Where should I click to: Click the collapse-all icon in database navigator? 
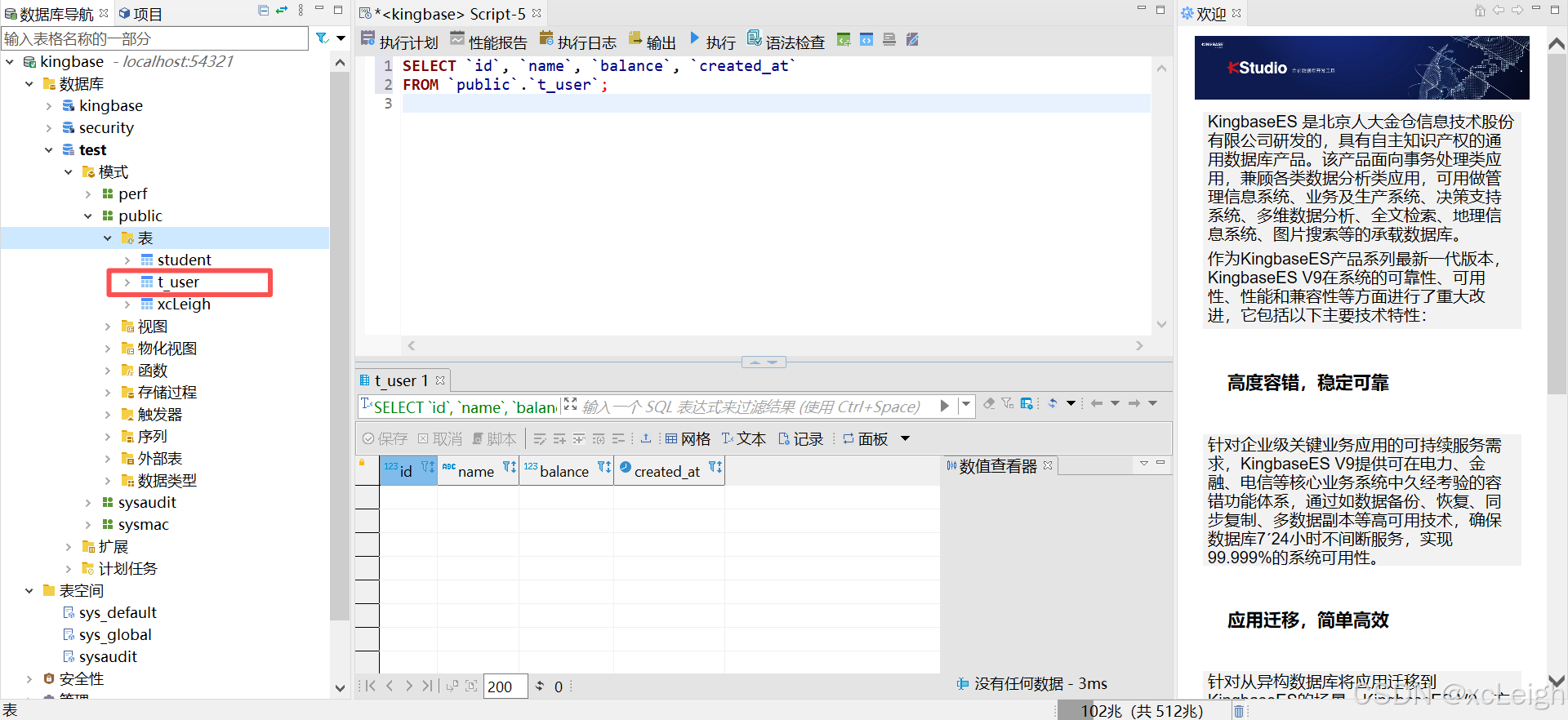(263, 11)
